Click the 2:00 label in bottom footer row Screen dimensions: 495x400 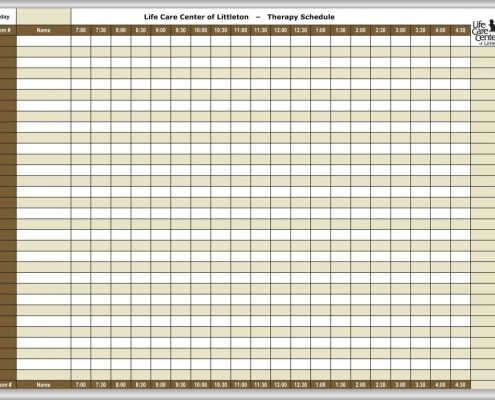[x=360, y=385]
